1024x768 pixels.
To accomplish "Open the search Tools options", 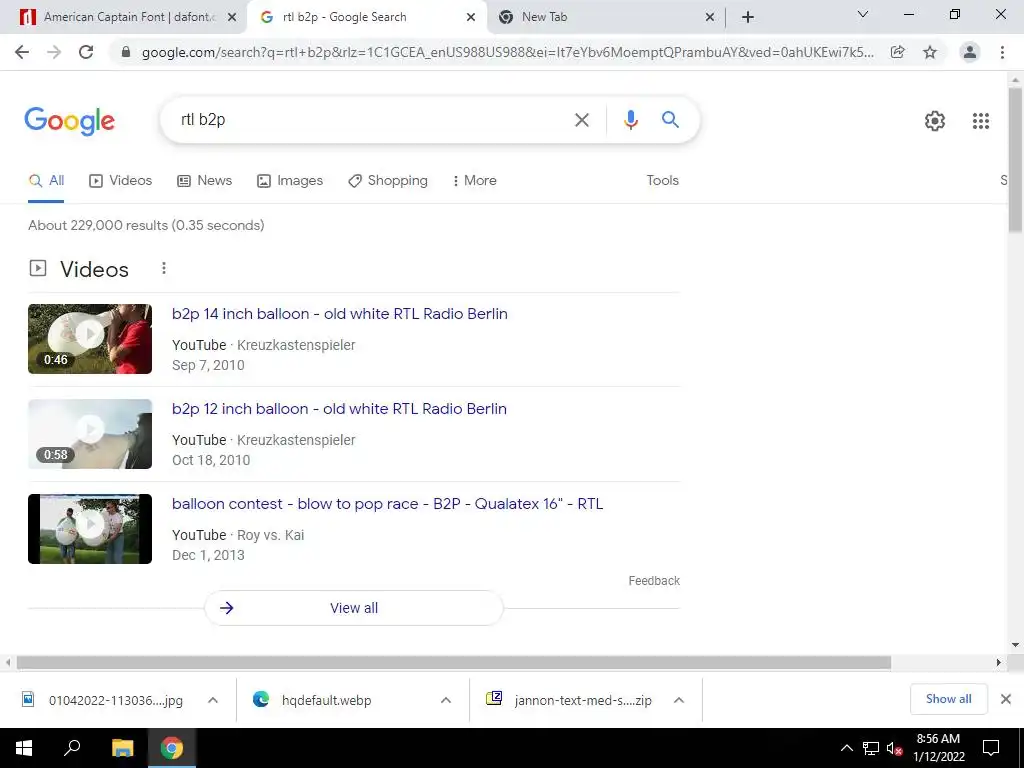I will [x=662, y=181].
